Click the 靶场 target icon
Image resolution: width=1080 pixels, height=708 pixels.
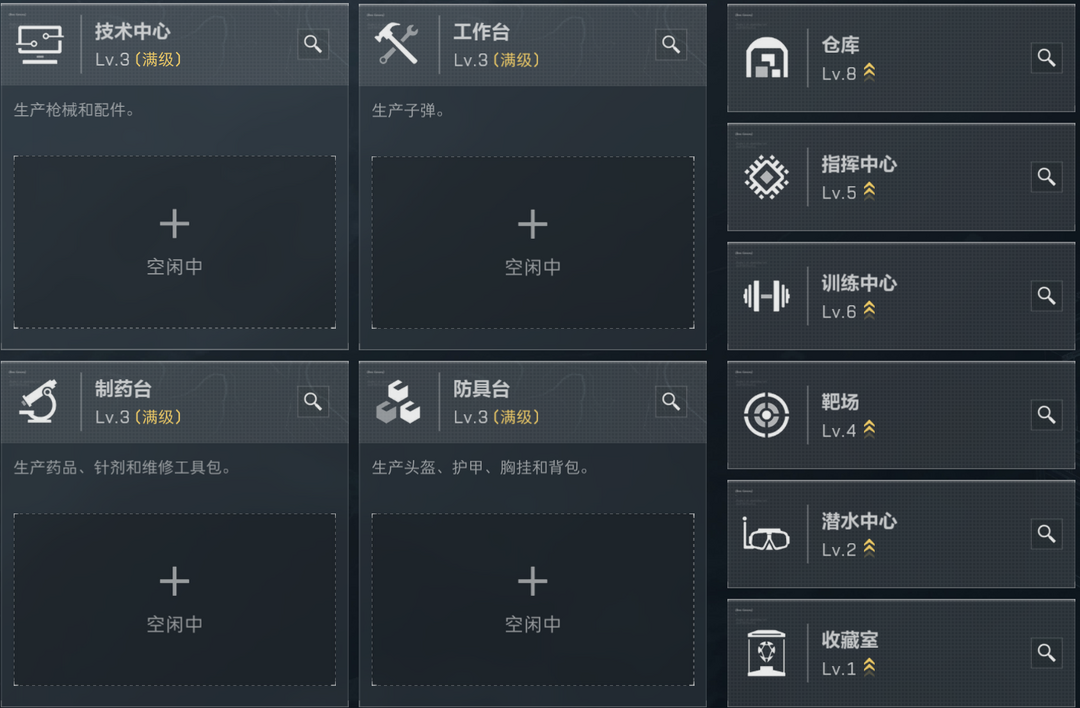(766, 415)
